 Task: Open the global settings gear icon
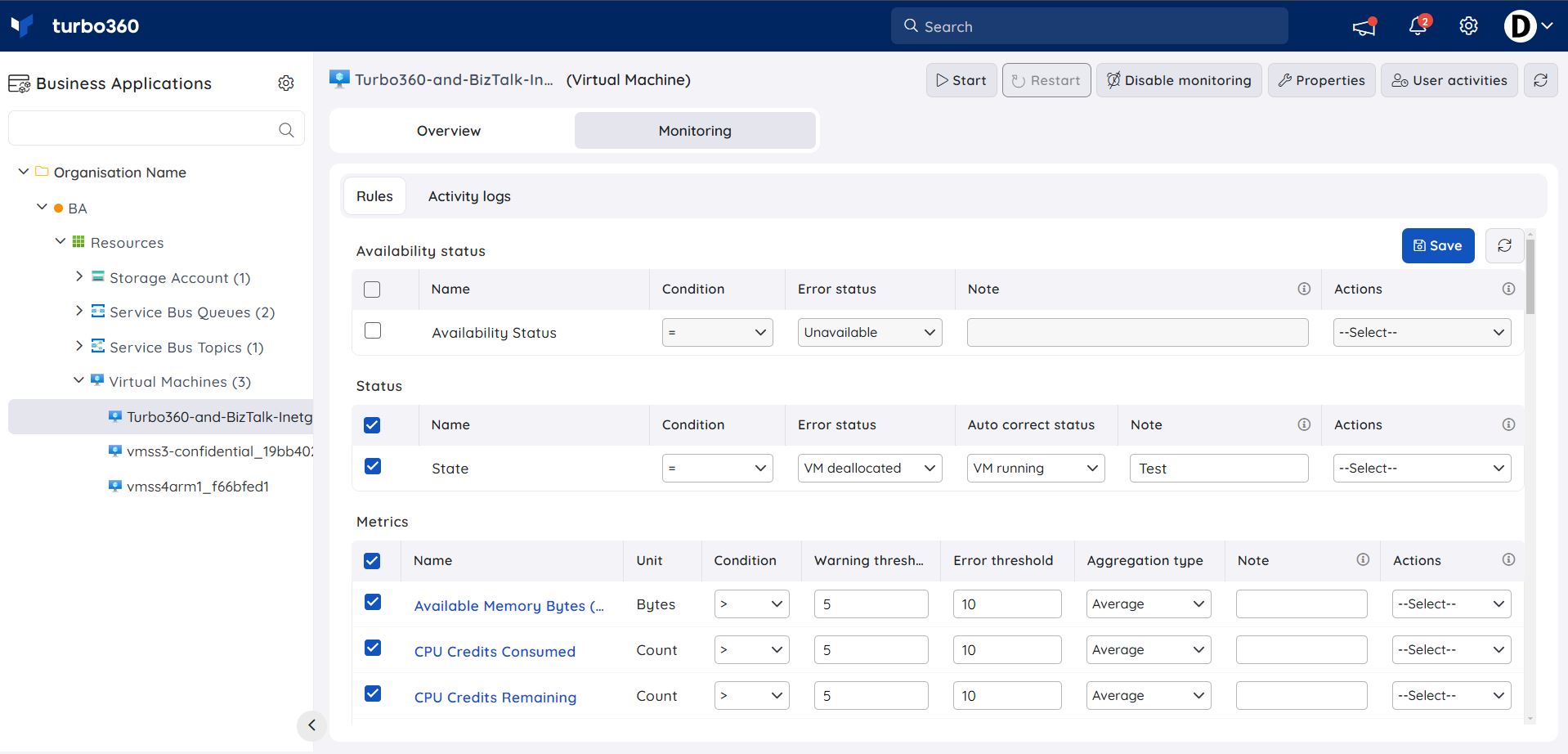click(x=1468, y=26)
